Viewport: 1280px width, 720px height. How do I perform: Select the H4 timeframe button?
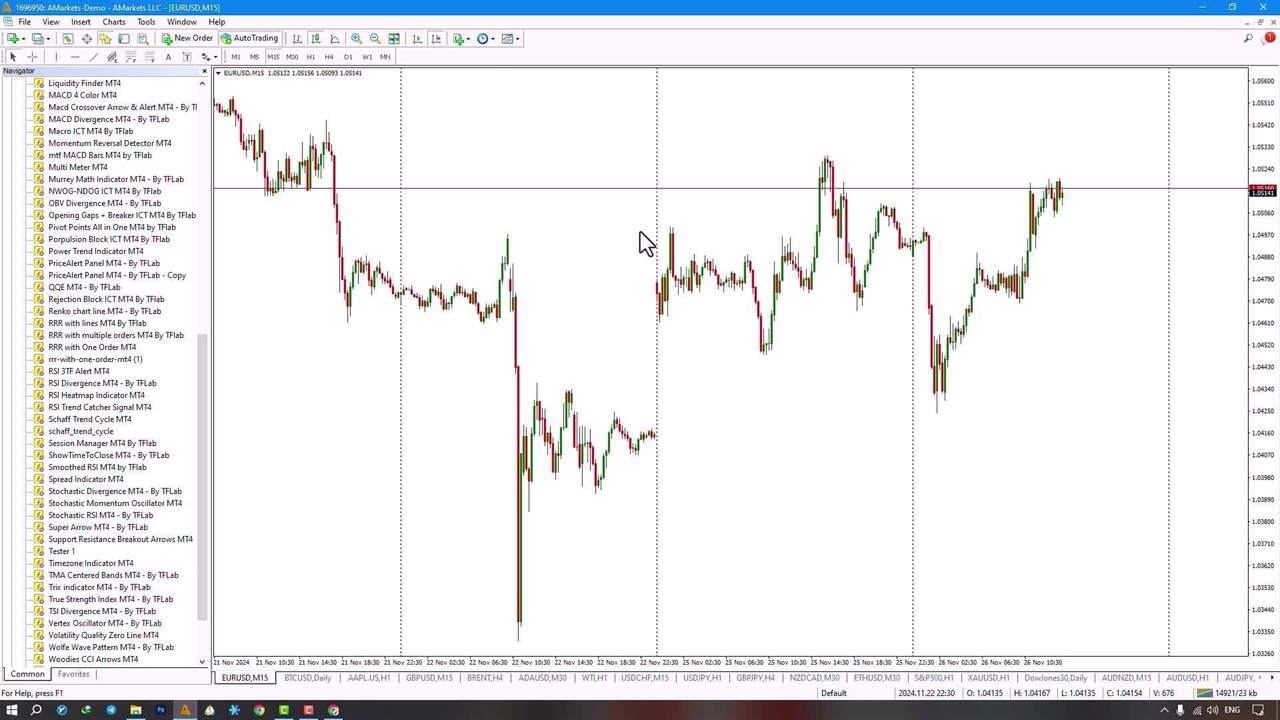click(329, 57)
